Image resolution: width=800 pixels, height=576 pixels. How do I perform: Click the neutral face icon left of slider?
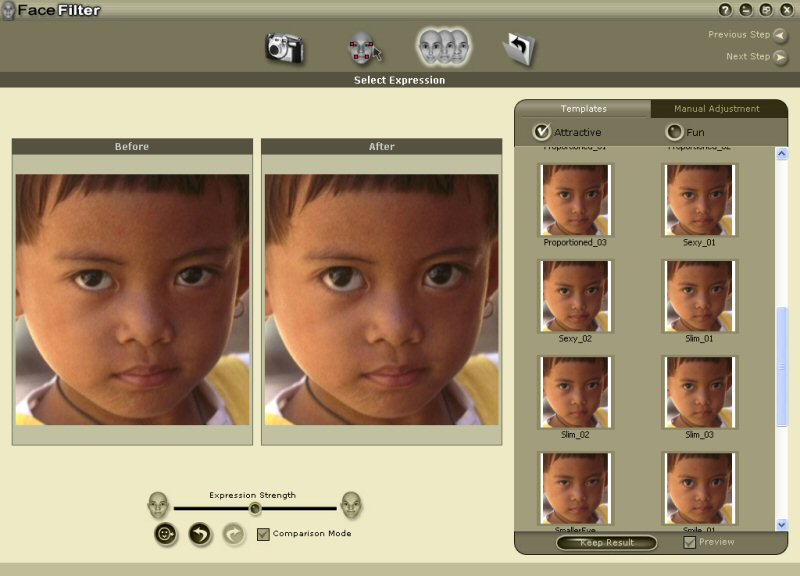click(x=158, y=505)
